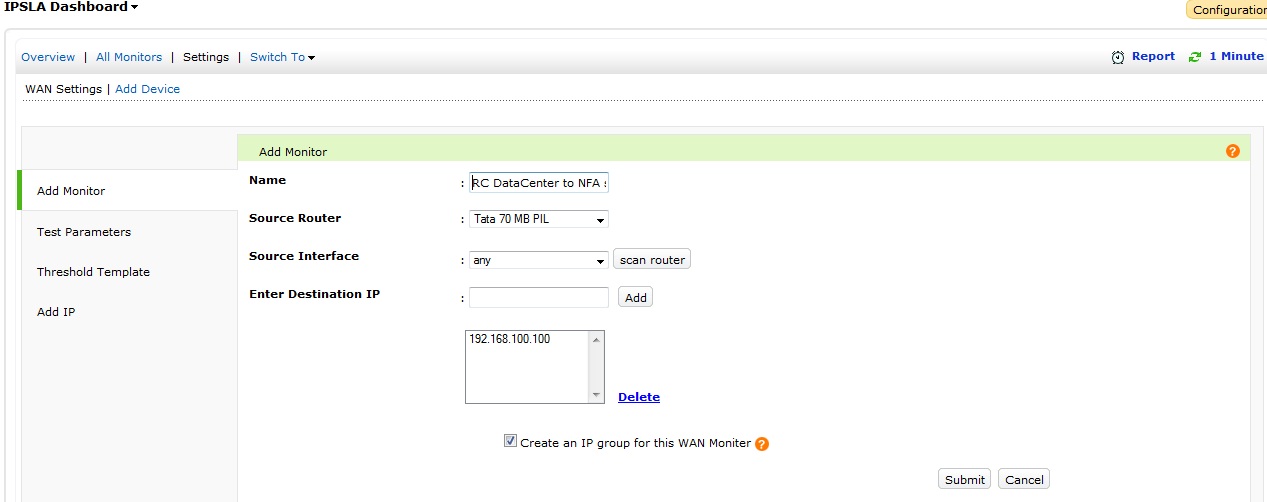Submit the Add Monitor form
The height and width of the screenshot is (502, 1267).
click(x=964, y=480)
